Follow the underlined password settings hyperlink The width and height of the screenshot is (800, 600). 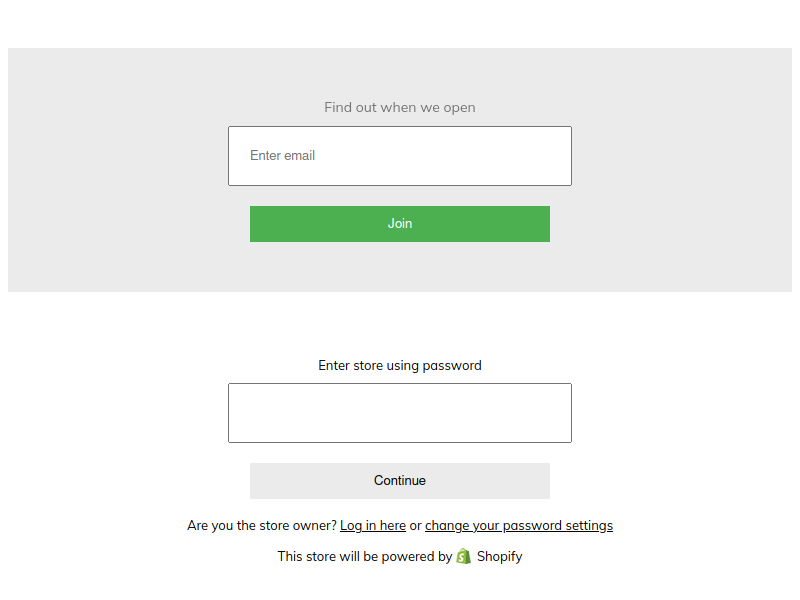pyautogui.click(x=518, y=525)
